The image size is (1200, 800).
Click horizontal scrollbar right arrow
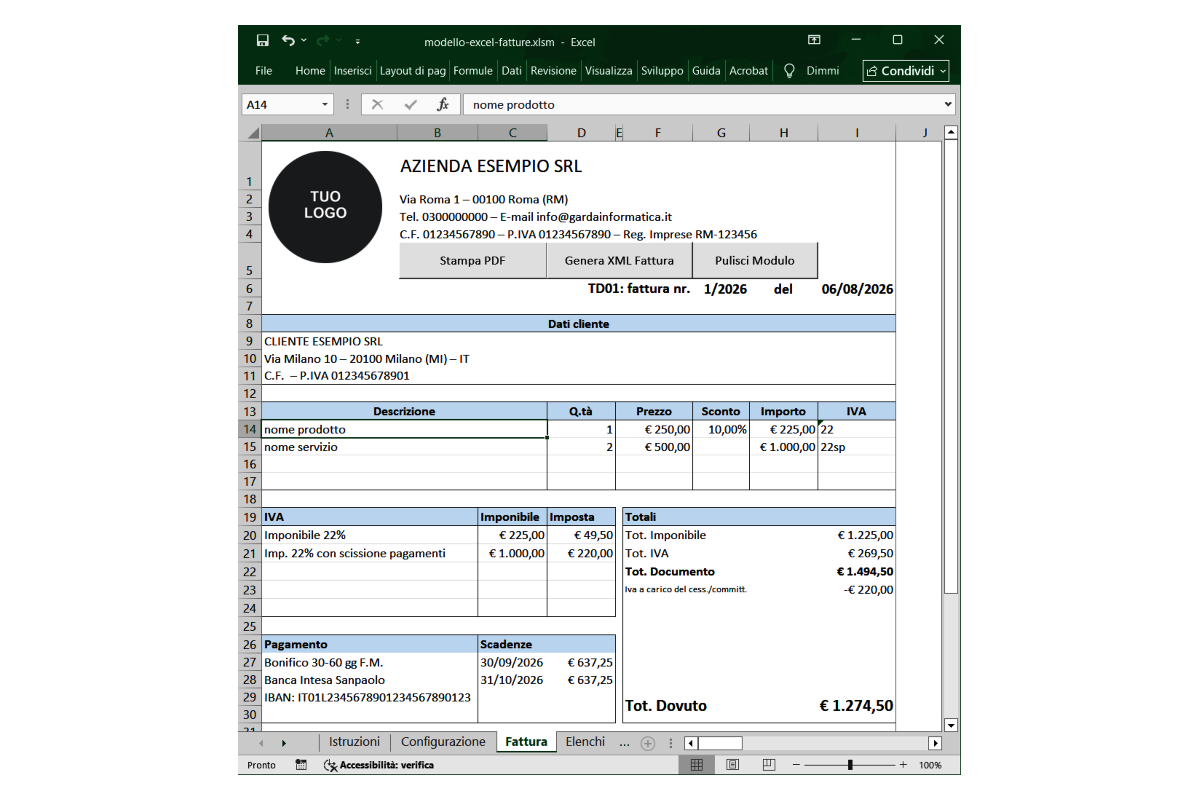pos(935,743)
